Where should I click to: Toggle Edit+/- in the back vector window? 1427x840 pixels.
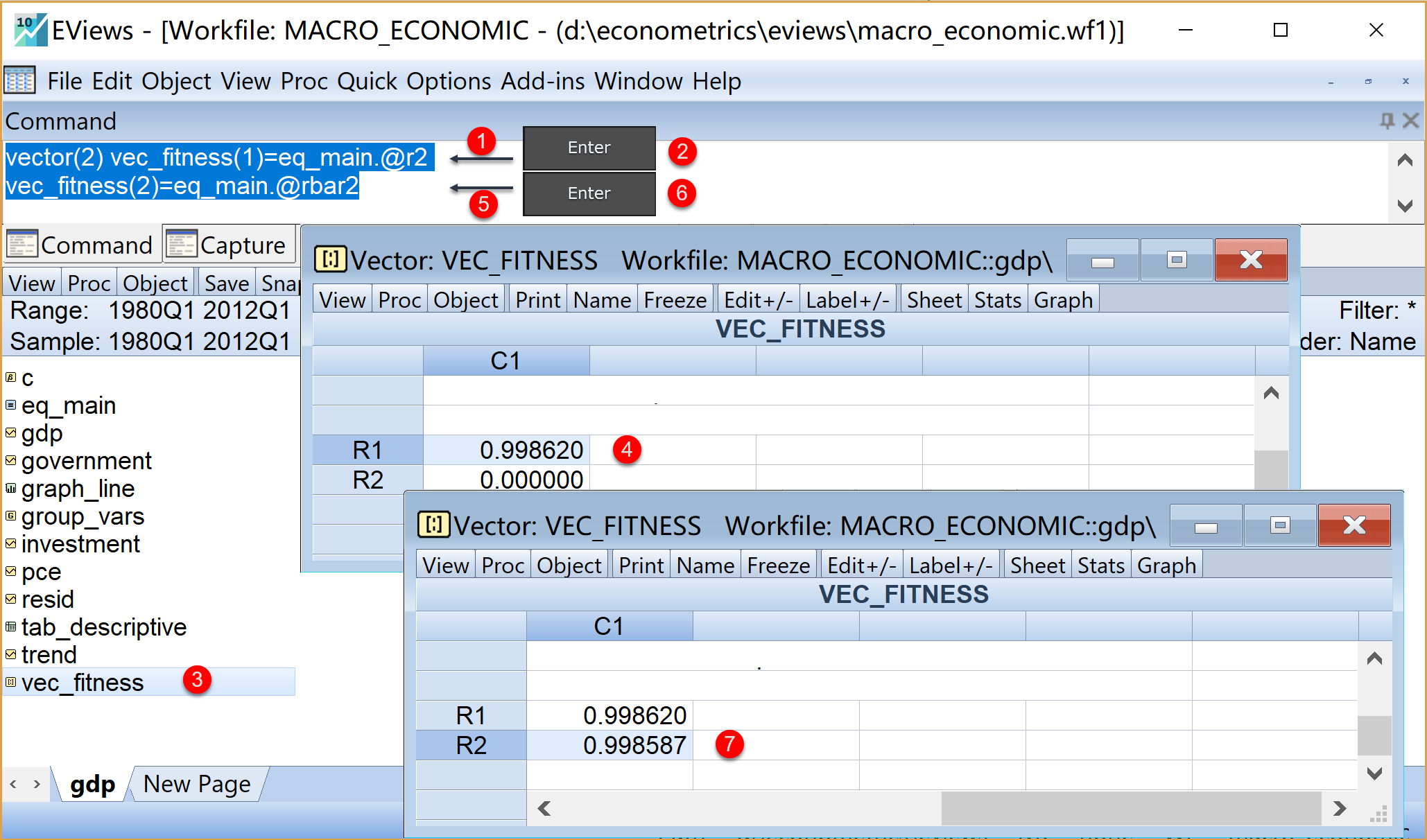tap(758, 300)
